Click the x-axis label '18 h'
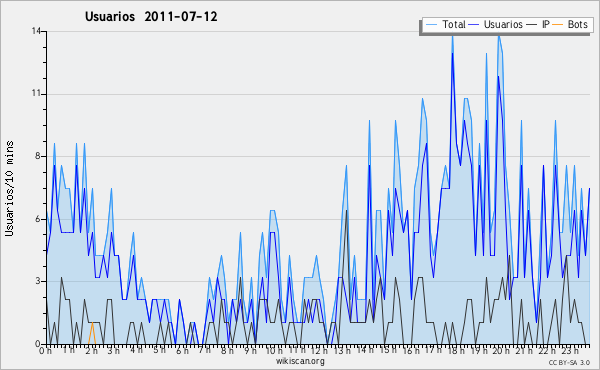The width and height of the screenshot is (600, 370). pos(456,351)
